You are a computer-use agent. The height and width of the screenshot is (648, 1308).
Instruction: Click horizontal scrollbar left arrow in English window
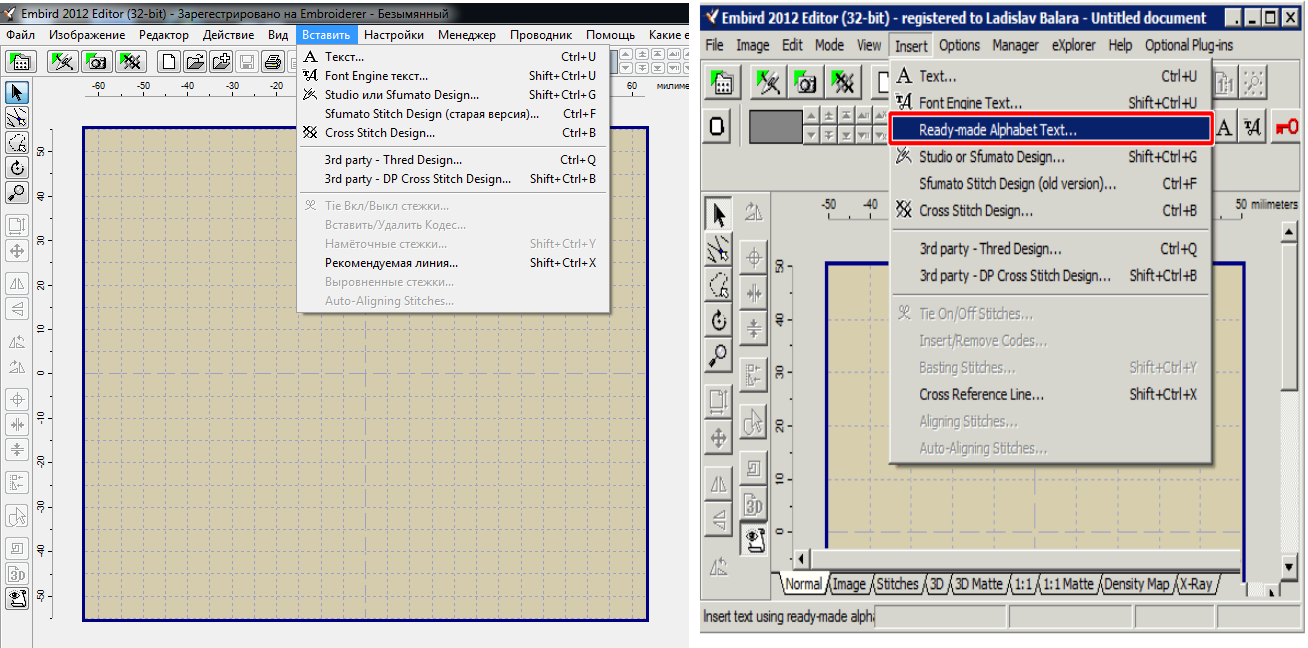pos(801,558)
